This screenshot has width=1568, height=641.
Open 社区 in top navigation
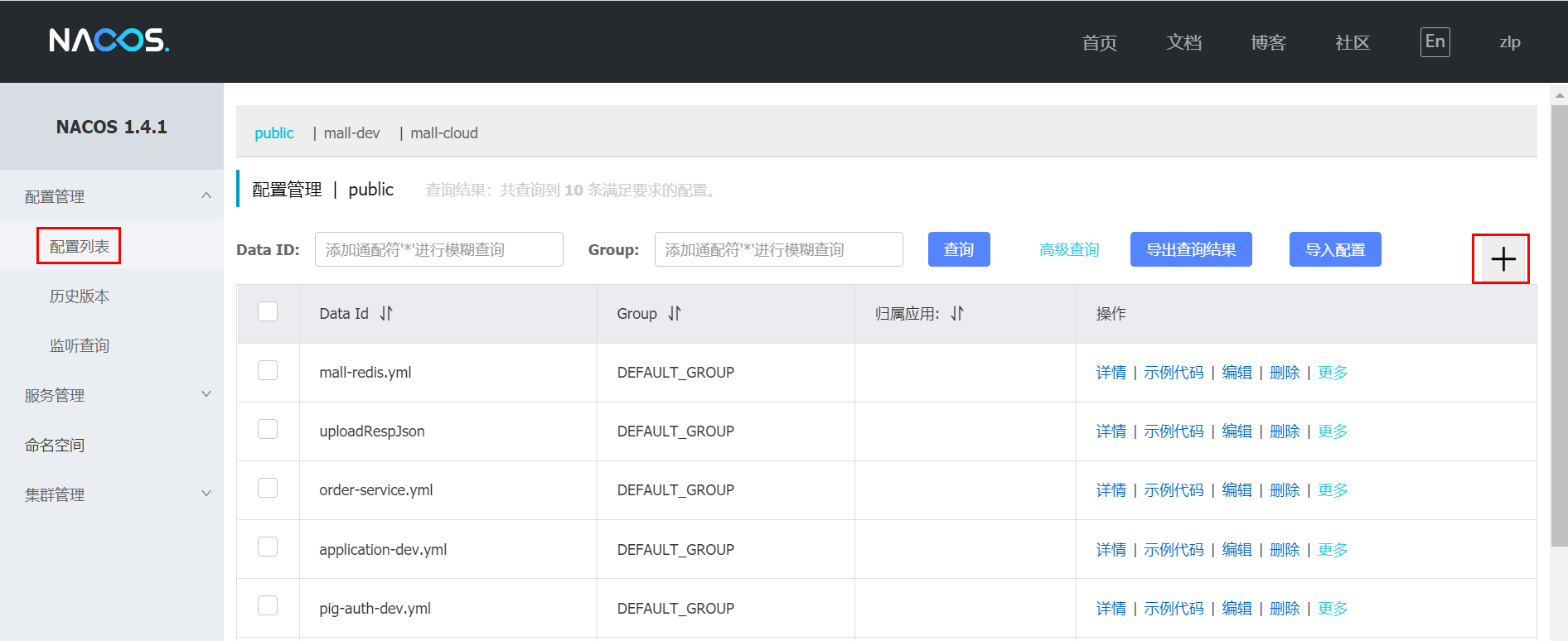1353,42
